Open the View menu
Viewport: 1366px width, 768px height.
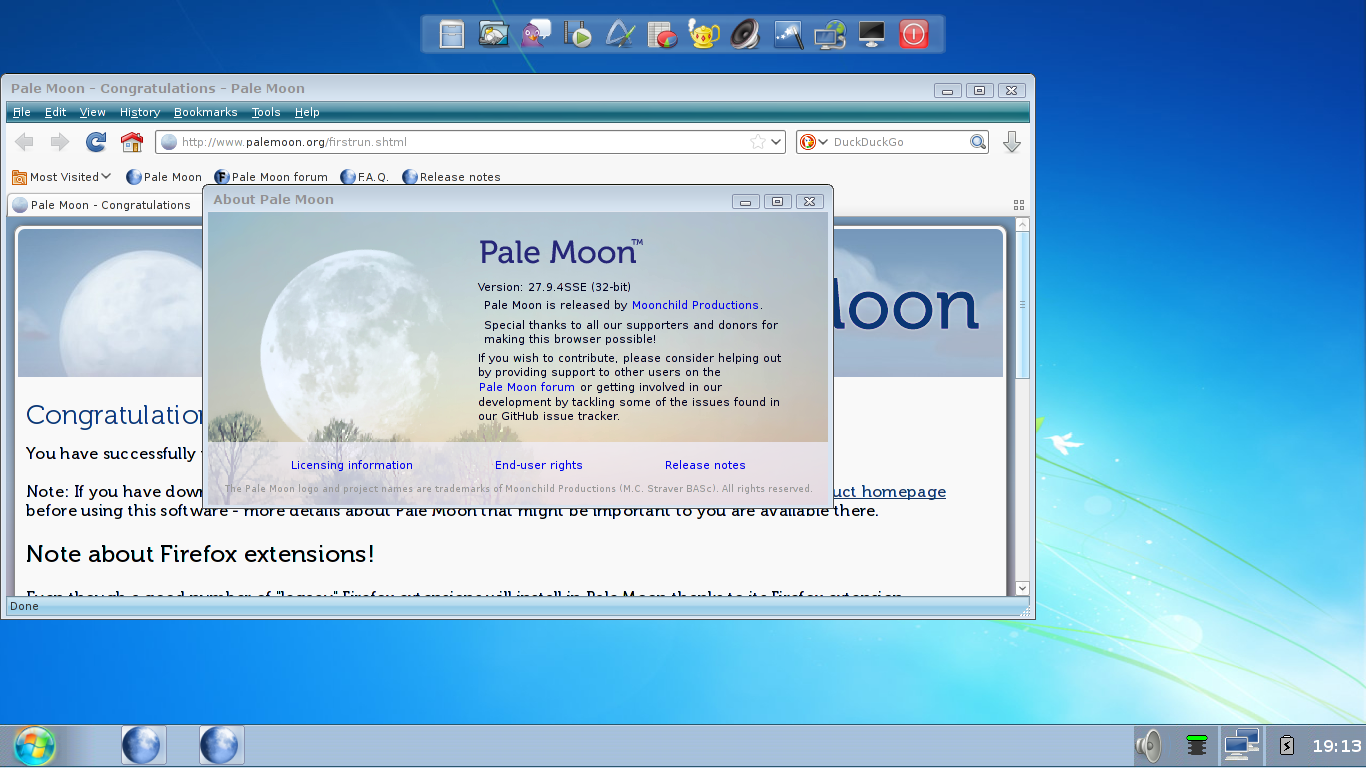pos(93,112)
